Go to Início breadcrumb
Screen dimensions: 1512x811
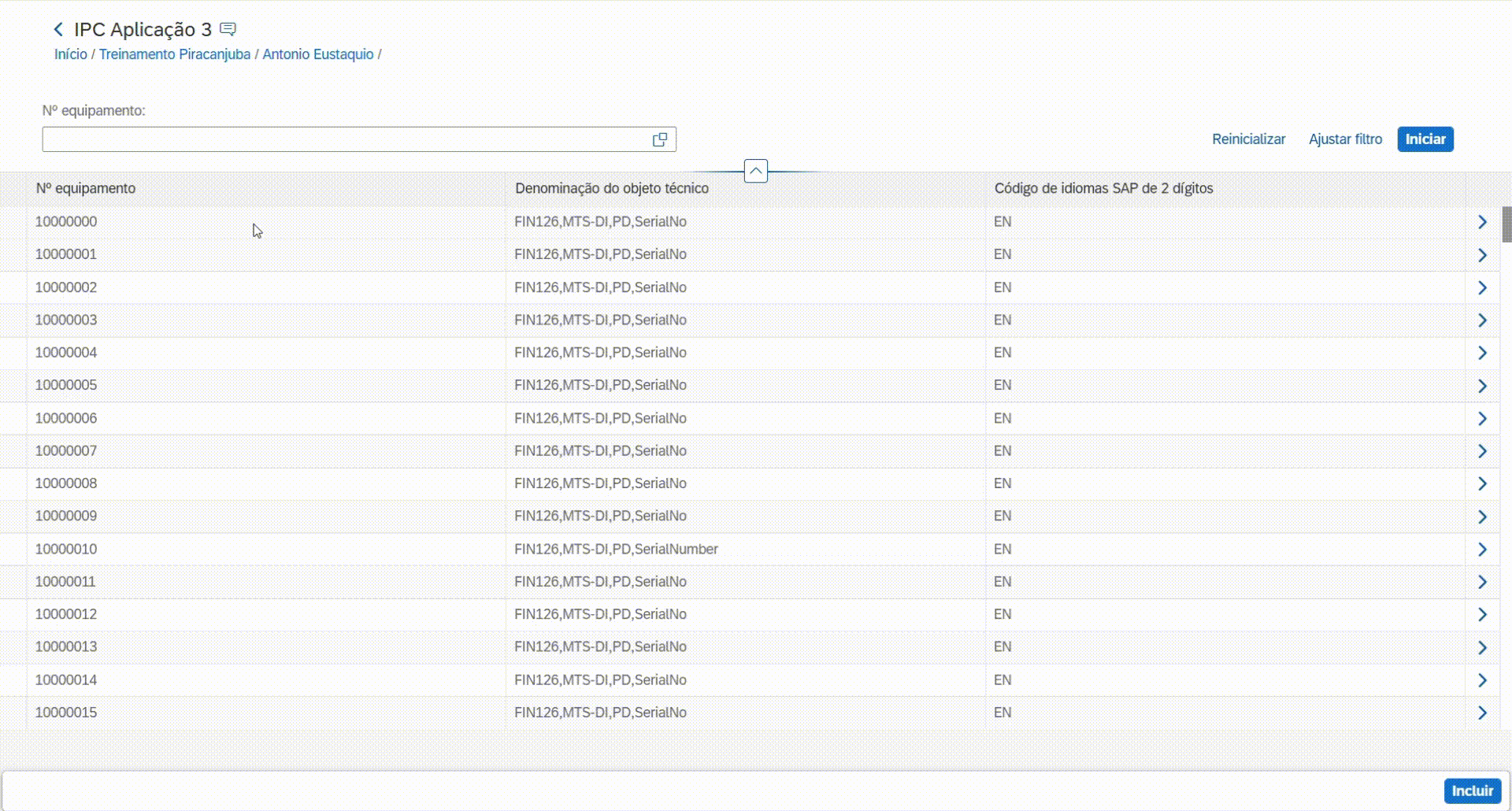(x=71, y=54)
